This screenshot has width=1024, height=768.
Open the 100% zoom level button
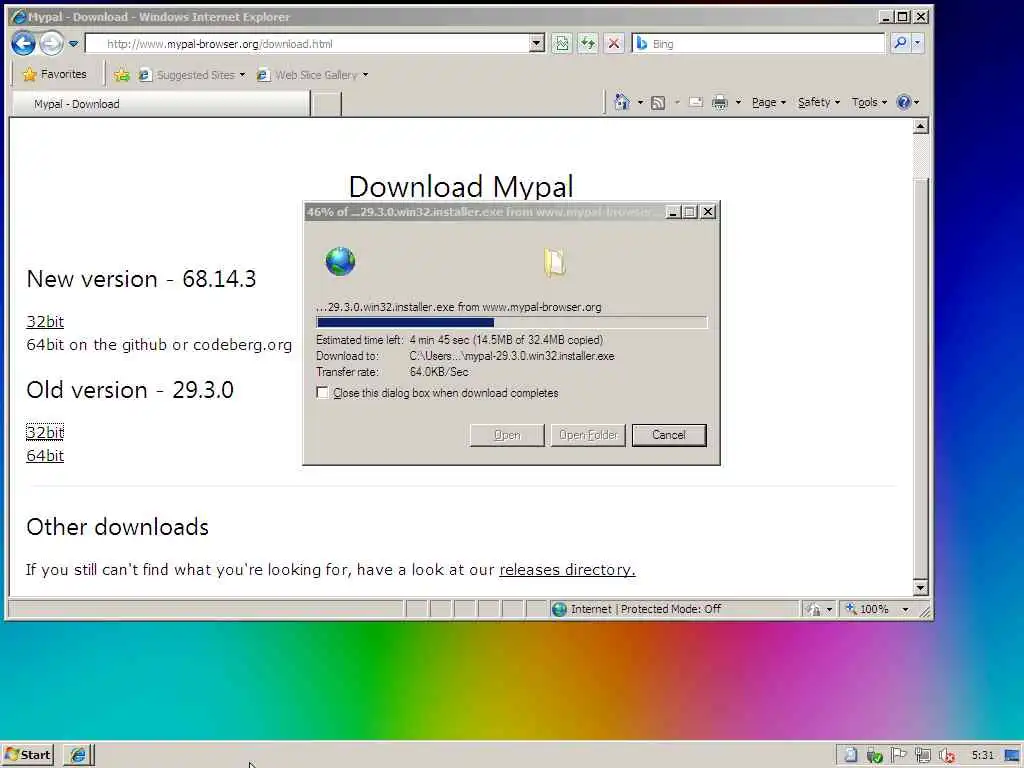click(x=867, y=609)
